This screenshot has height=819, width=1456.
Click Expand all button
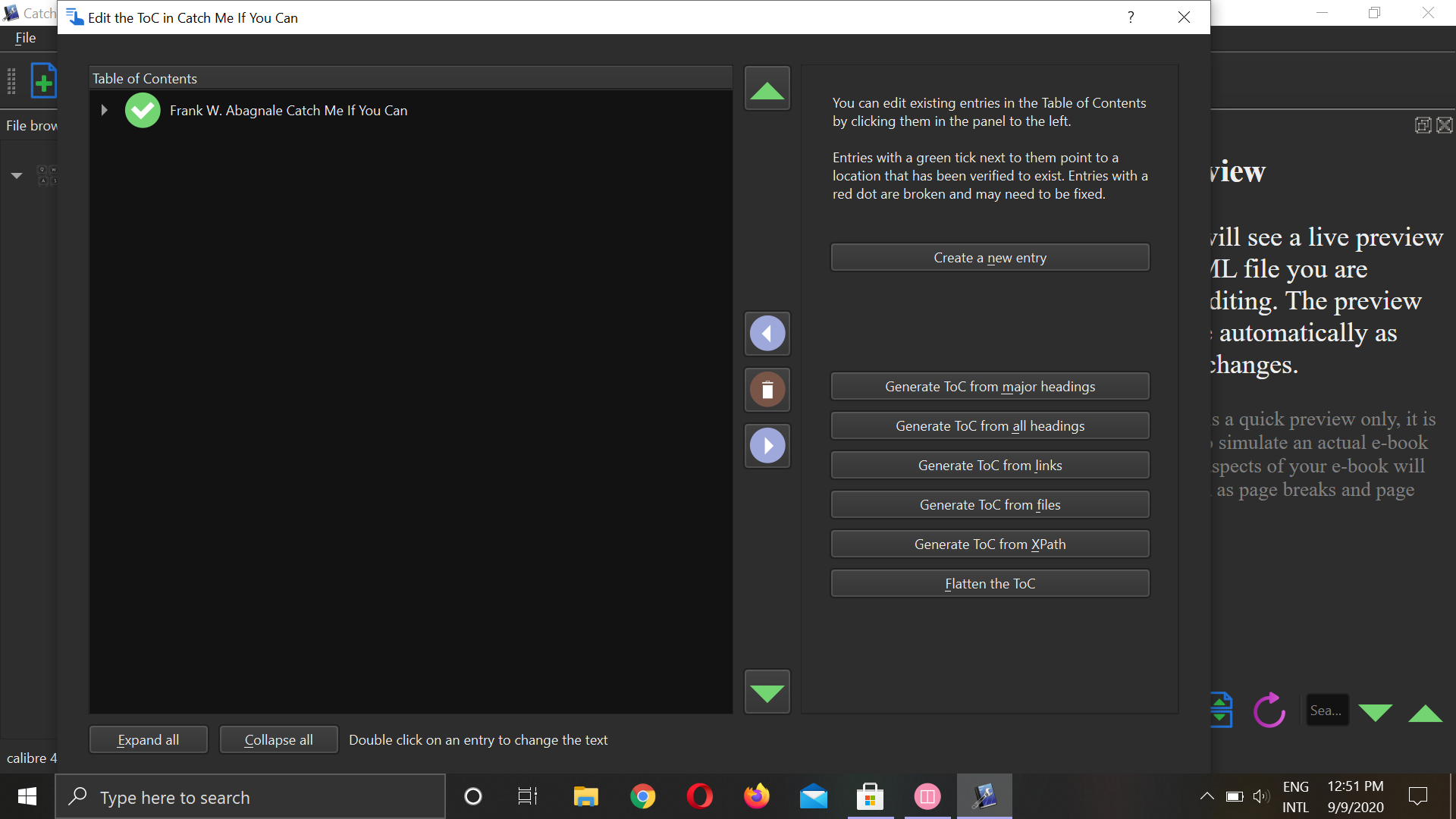[x=148, y=740]
